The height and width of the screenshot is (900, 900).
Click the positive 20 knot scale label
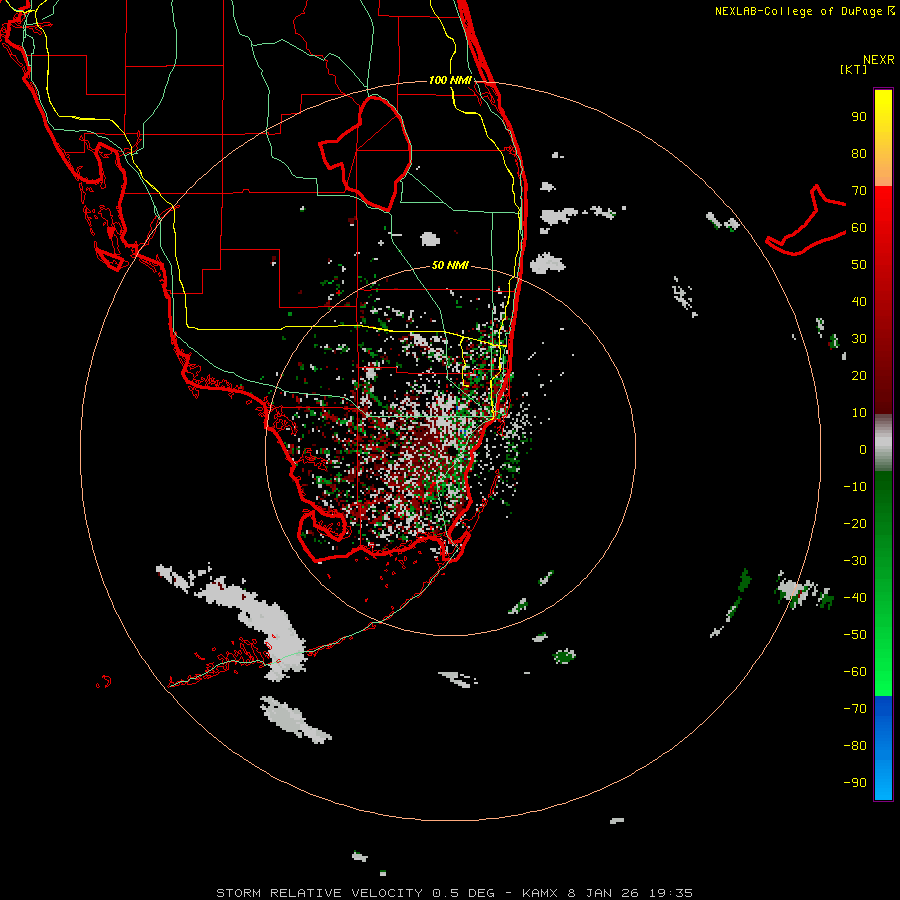[x=859, y=376]
